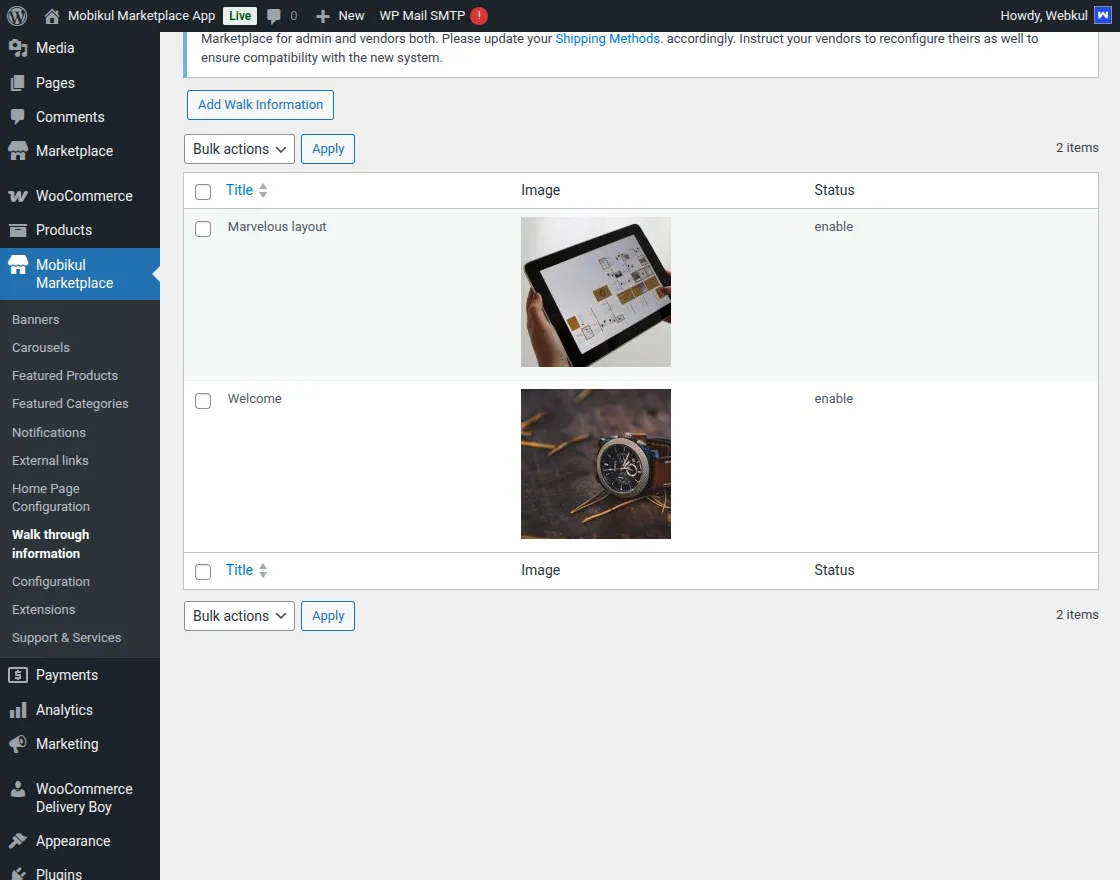
Task: Open Home Page Configuration menu item
Action: pos(46,497)
